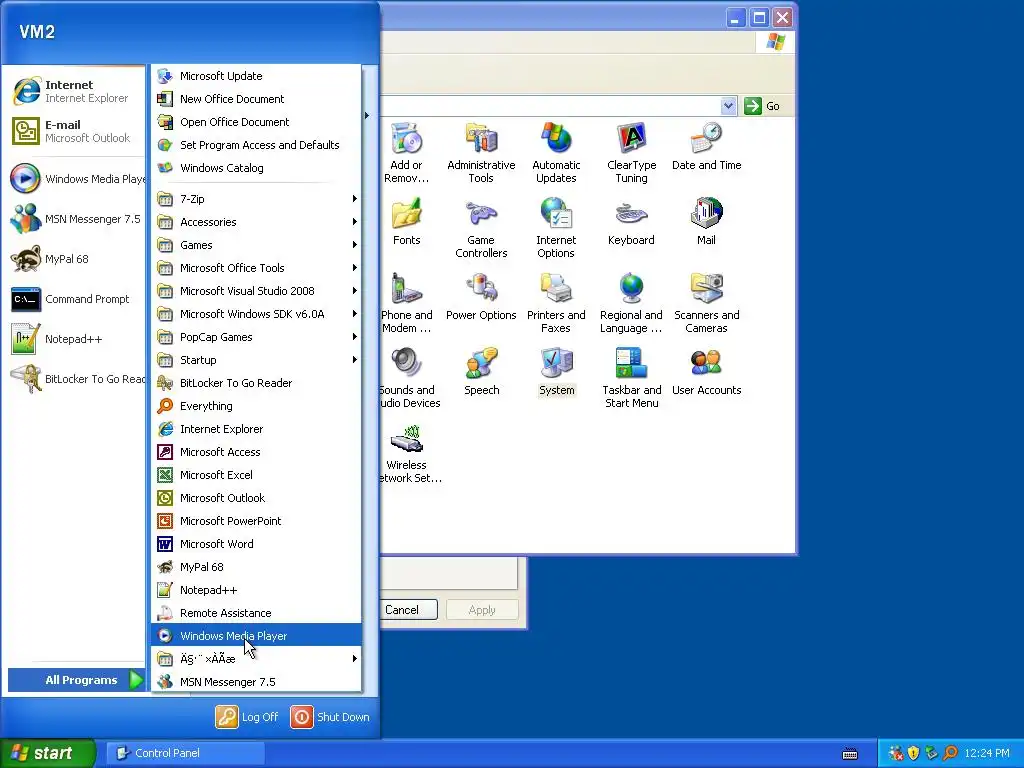Open Add or Remove Programs icon
This screenshot has height=768, width=1024.
tap(406, 153)
